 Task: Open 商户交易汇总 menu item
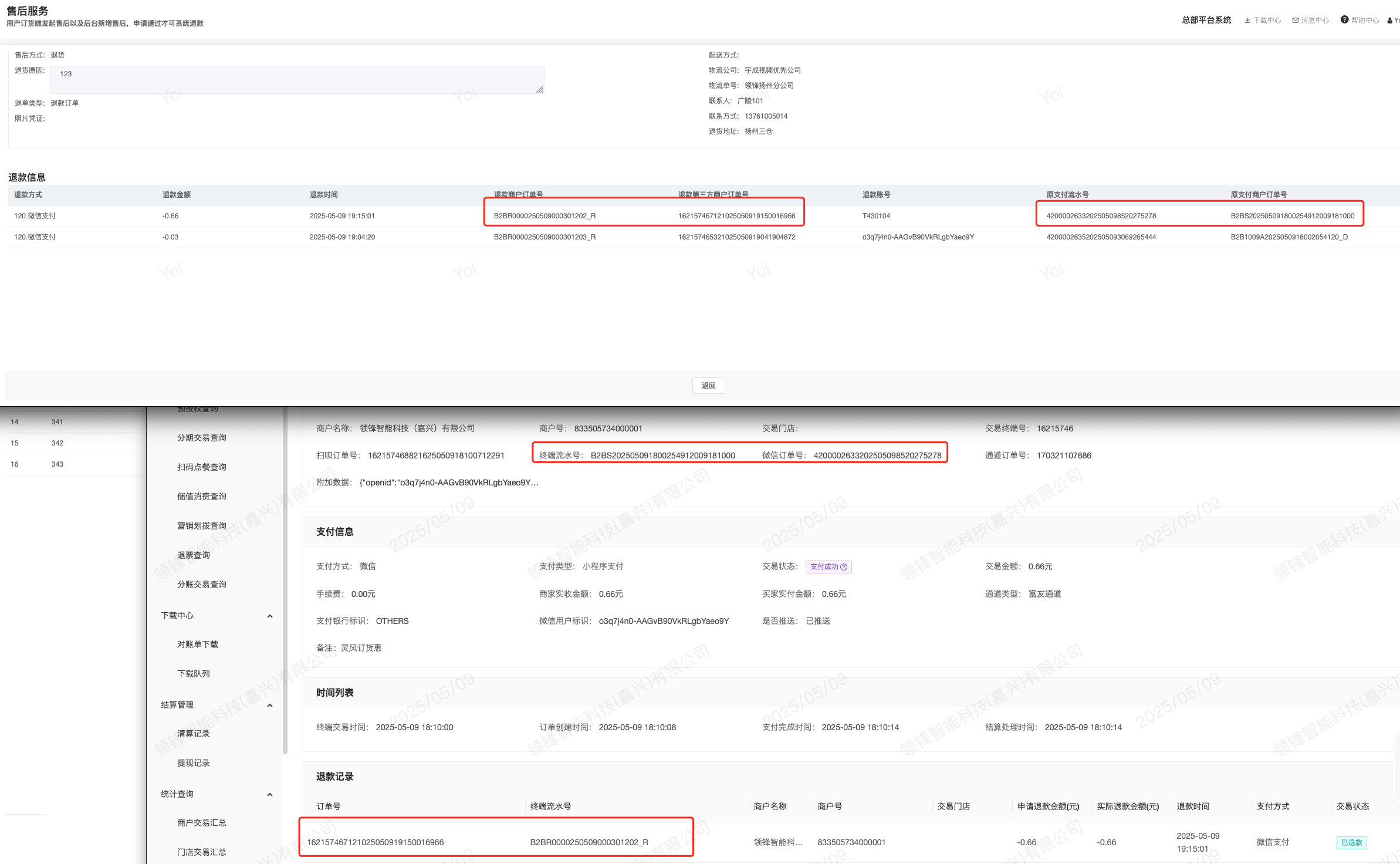[201, 823]
